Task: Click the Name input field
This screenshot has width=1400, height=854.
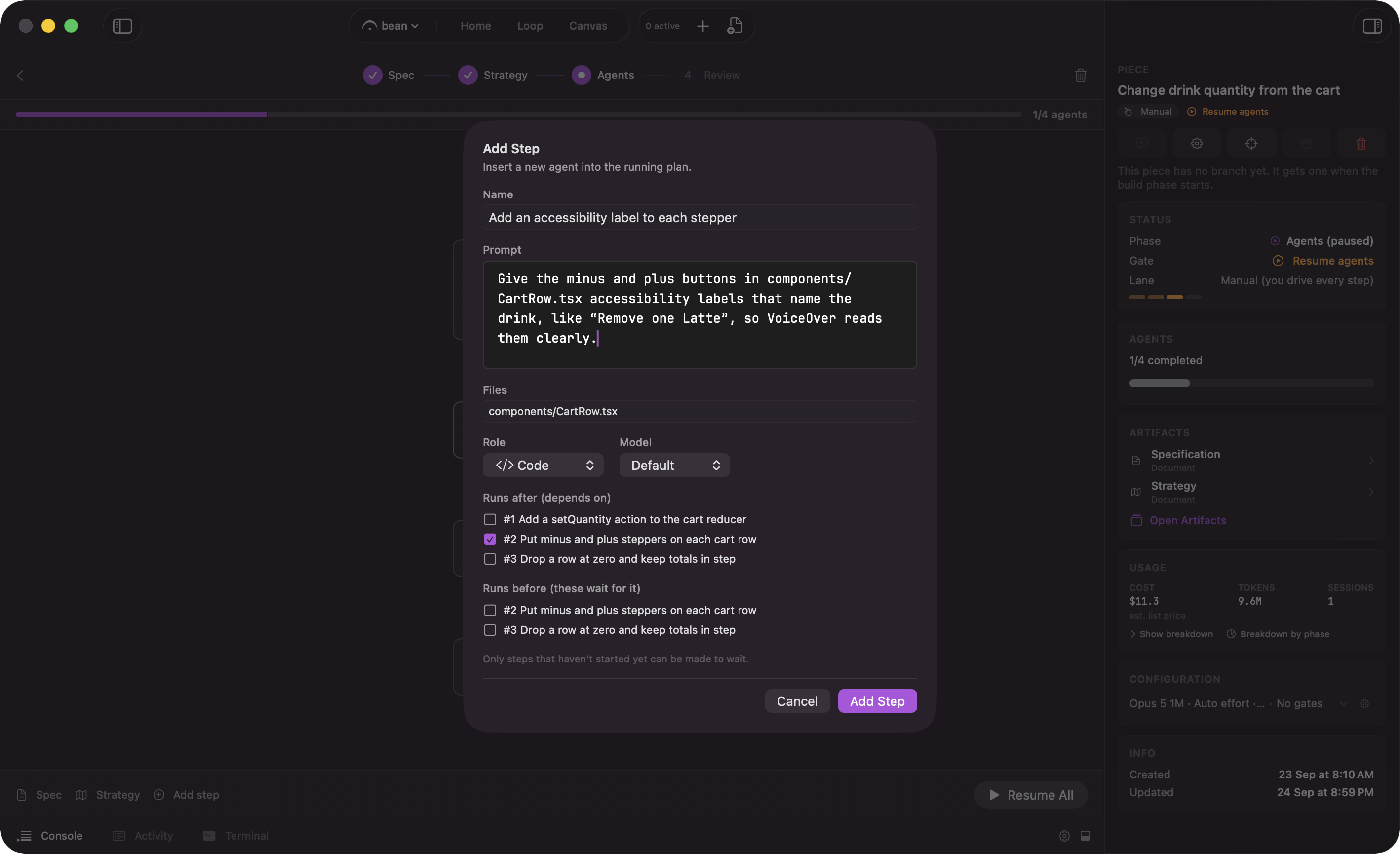Action: [x=700, y=217]
